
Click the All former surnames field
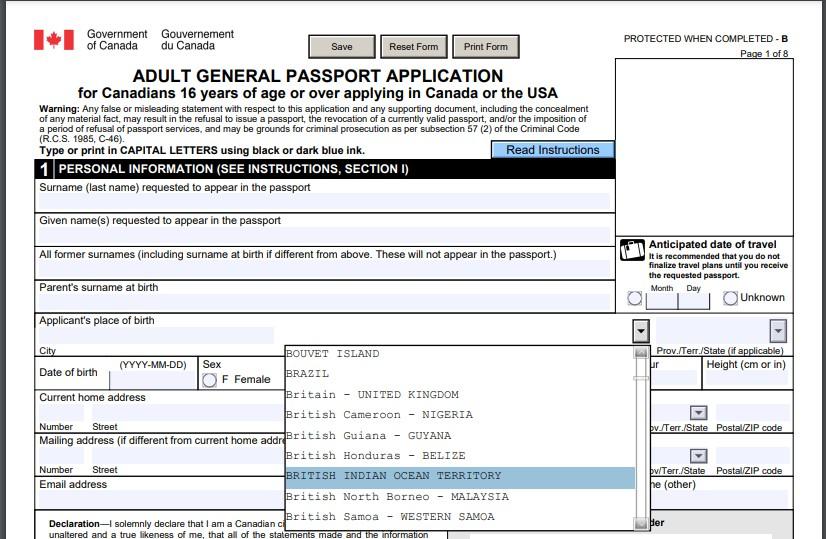324,269
